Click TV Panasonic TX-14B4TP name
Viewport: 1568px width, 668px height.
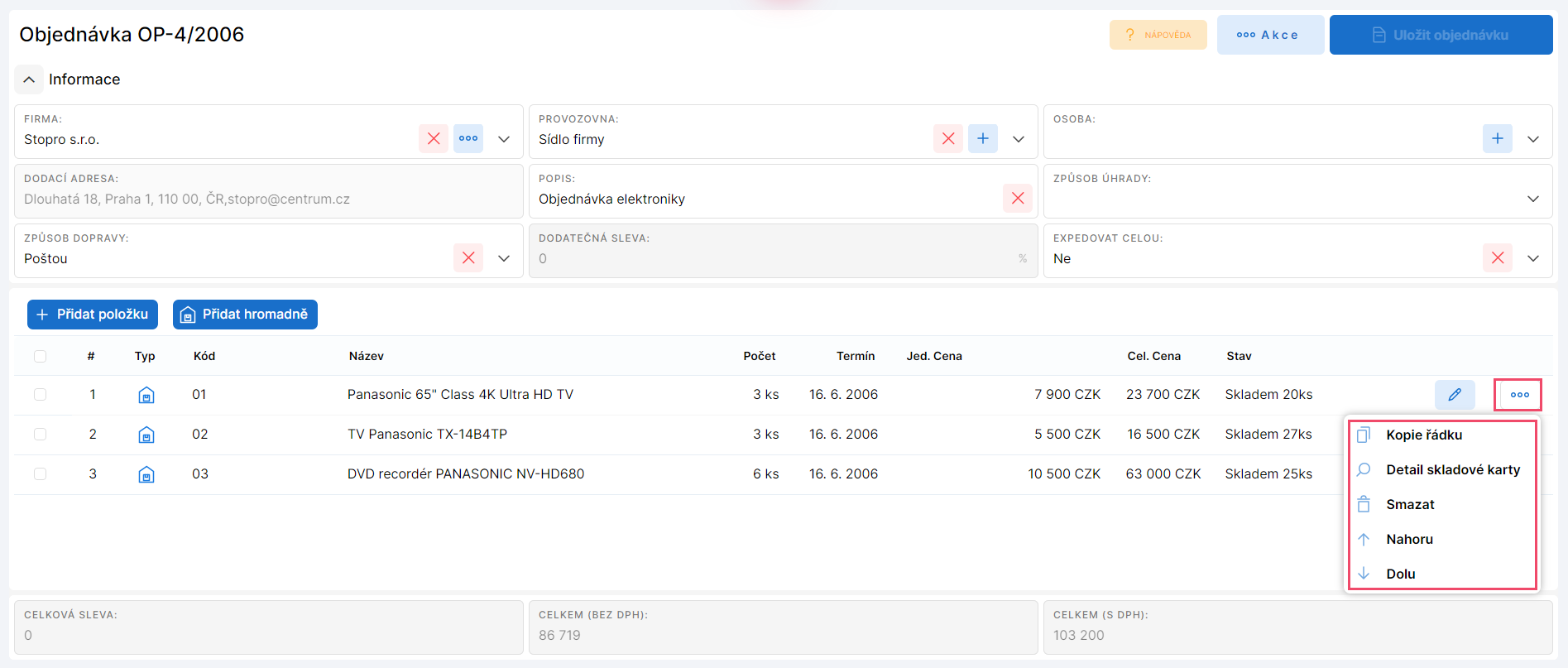point(427,435)
